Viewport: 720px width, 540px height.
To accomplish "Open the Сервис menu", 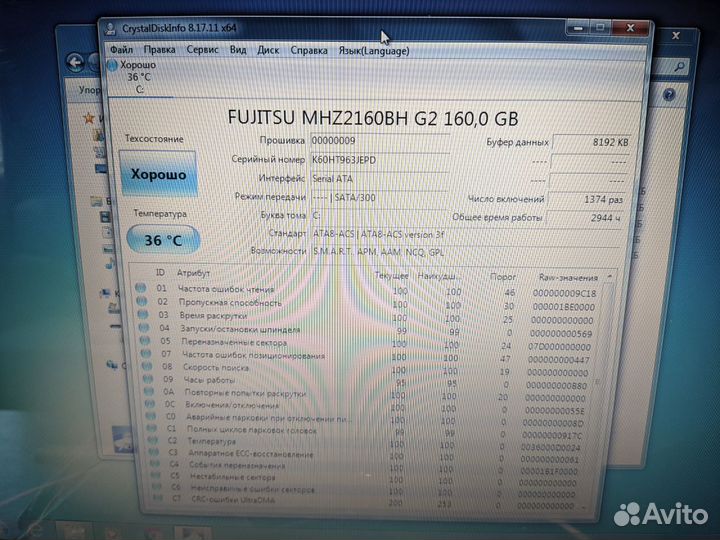I will (x=202, y=50).
